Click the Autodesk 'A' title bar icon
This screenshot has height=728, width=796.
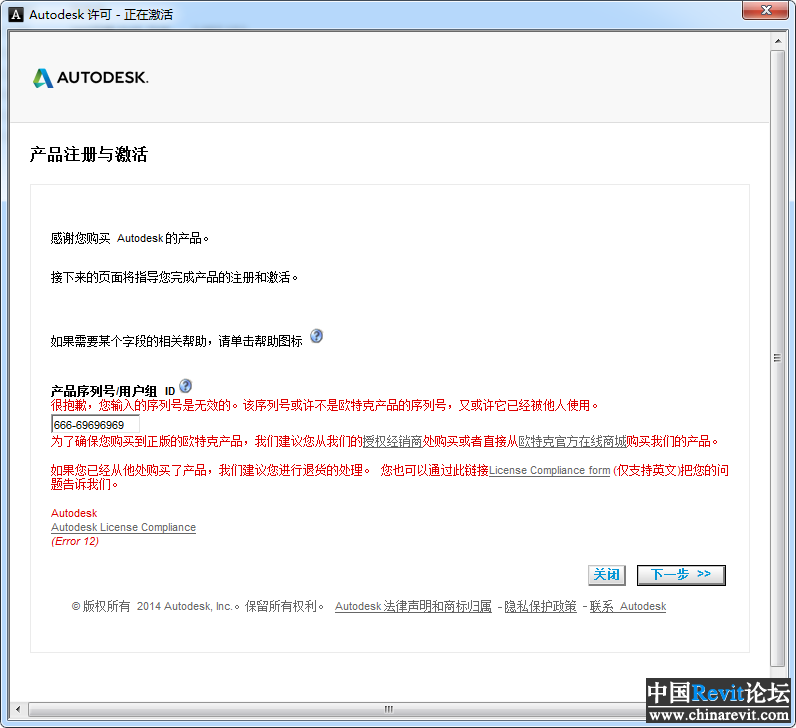point(15,14)
